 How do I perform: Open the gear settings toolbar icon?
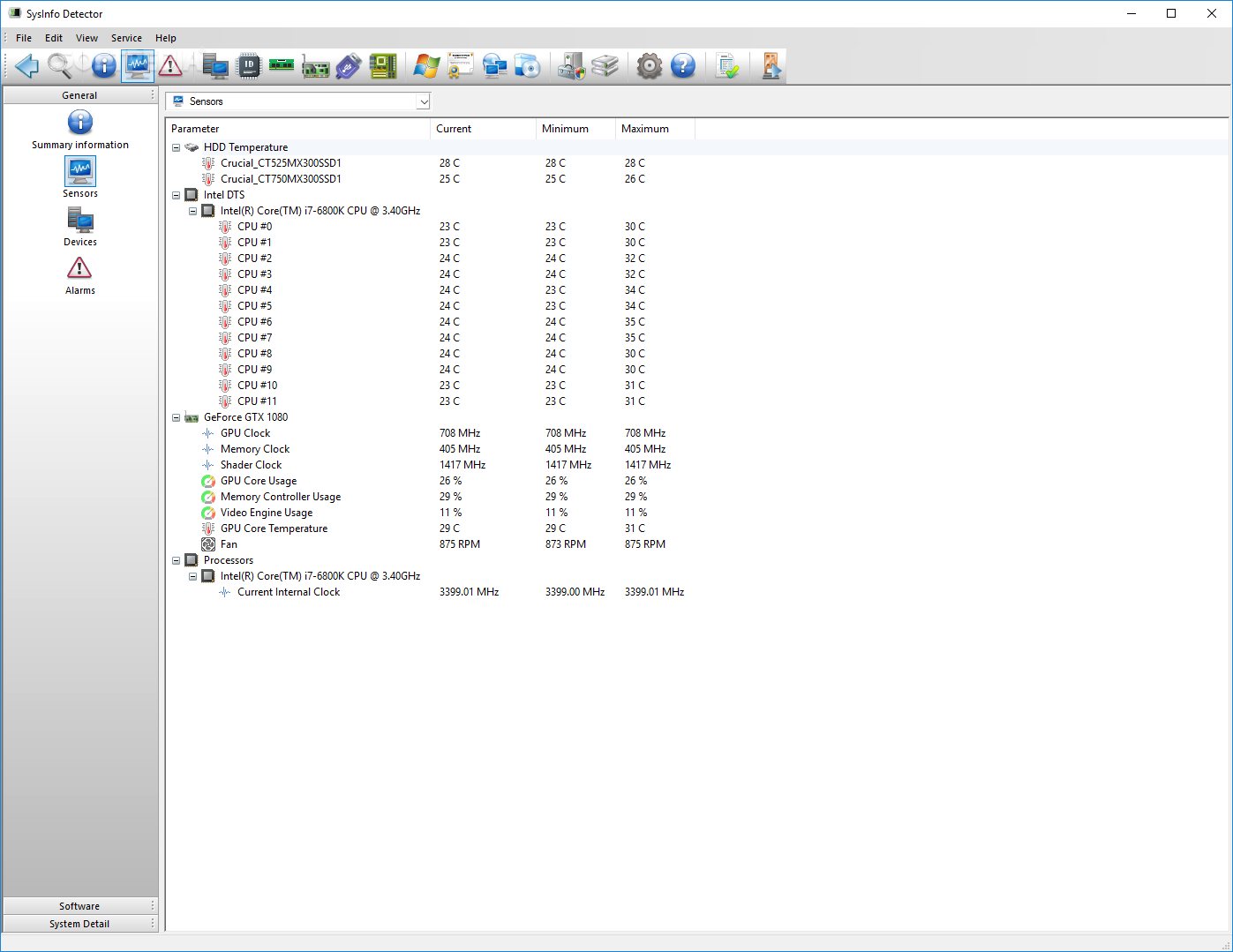pos(650,66)
